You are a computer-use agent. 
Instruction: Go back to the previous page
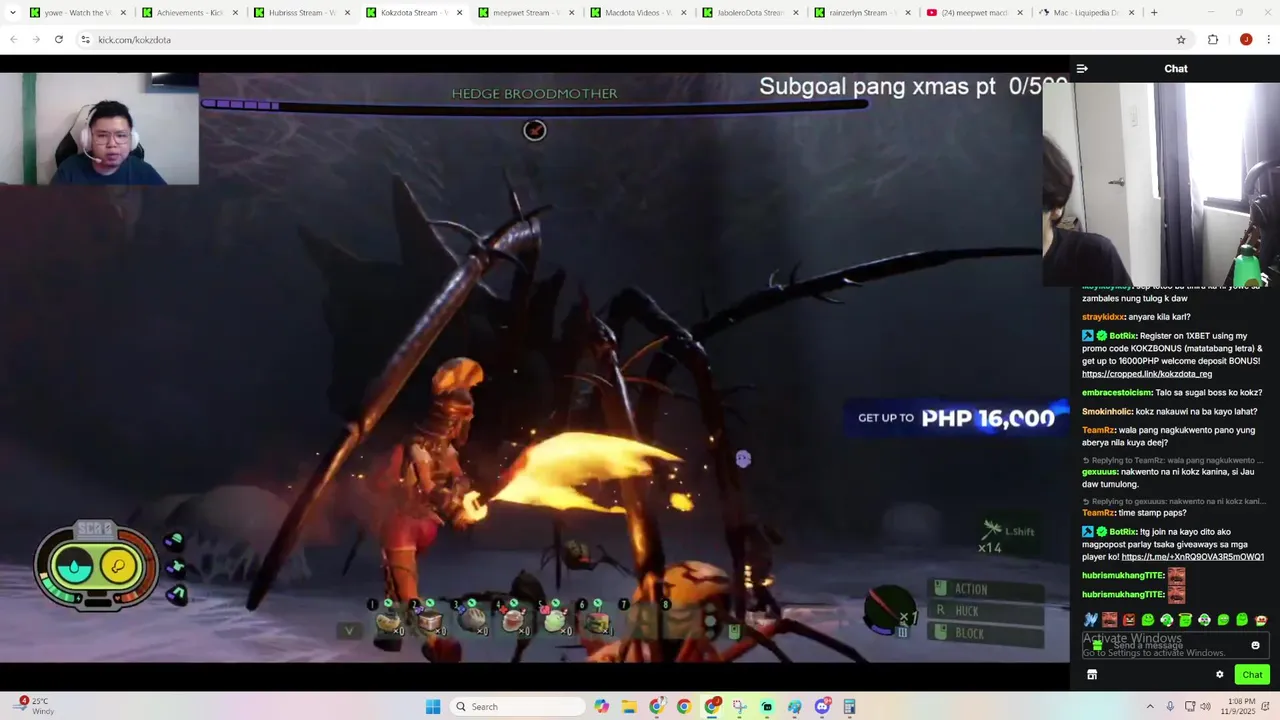pyautogui.click(x=14, y=40)
